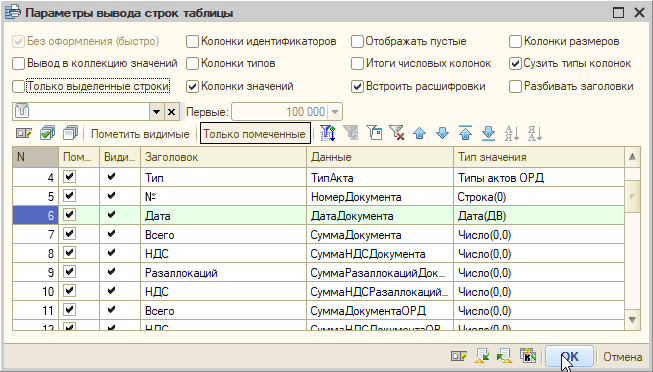
Task: Click the N column header
Action: coord(35,157)
